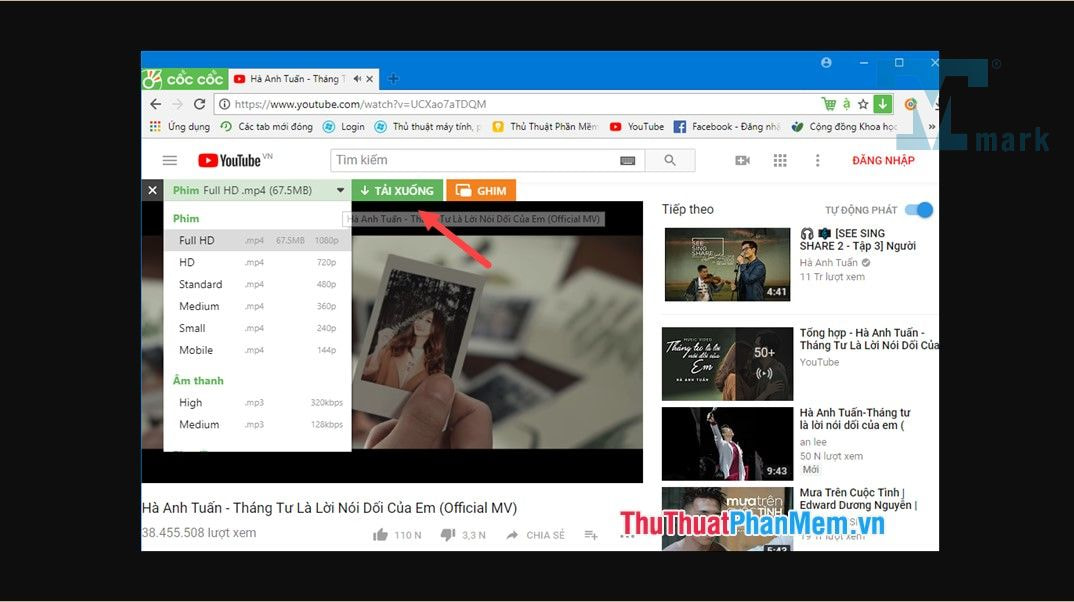Close the Hà Anh Tuấn tab
The image size is (1074, 602).
pos(370,79)
